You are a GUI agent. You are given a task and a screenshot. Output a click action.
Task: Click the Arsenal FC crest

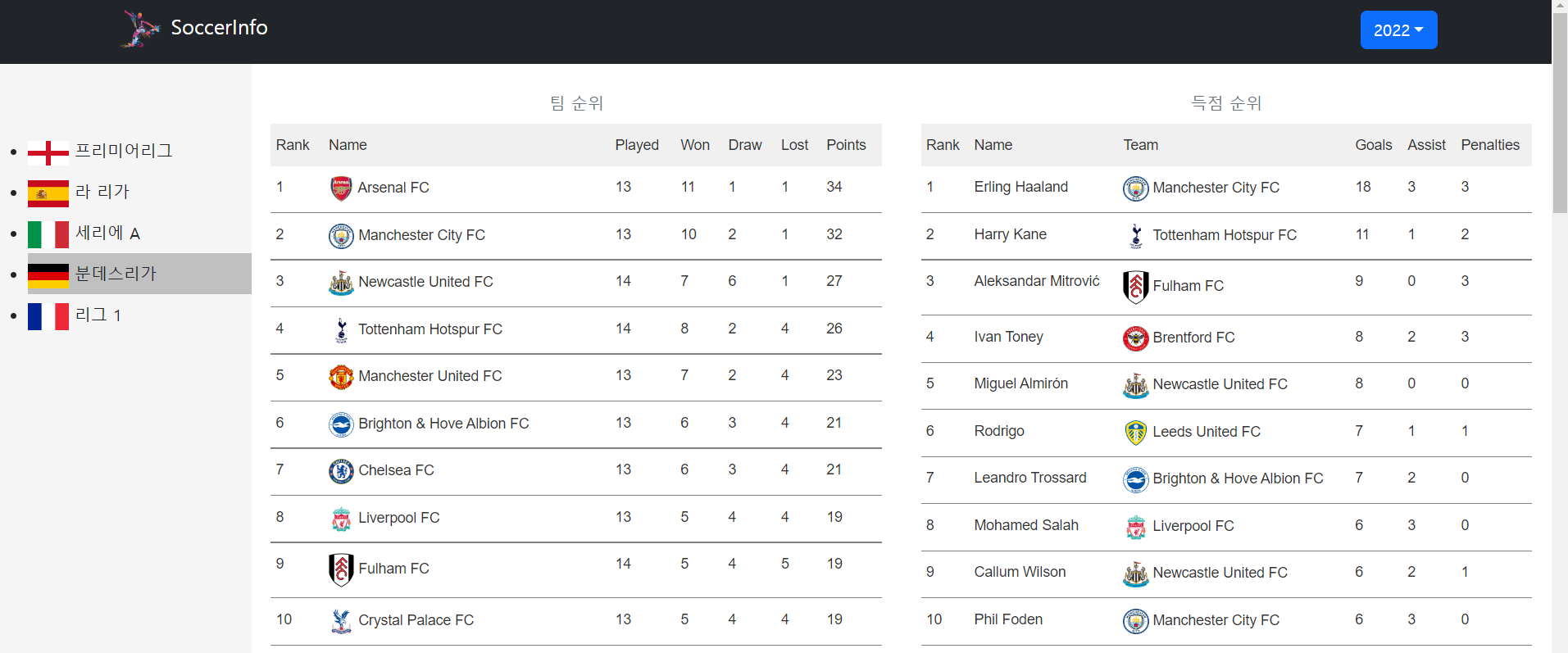pos(341,188)
